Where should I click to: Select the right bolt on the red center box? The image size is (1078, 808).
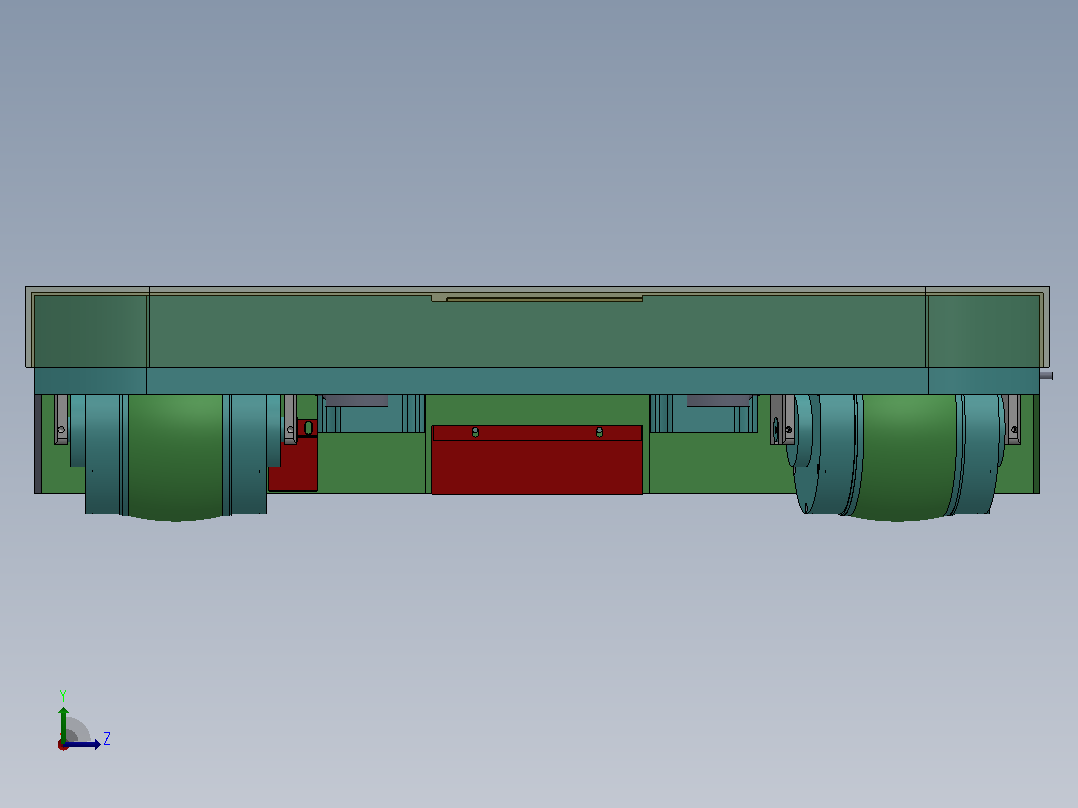tap(600, 432)
